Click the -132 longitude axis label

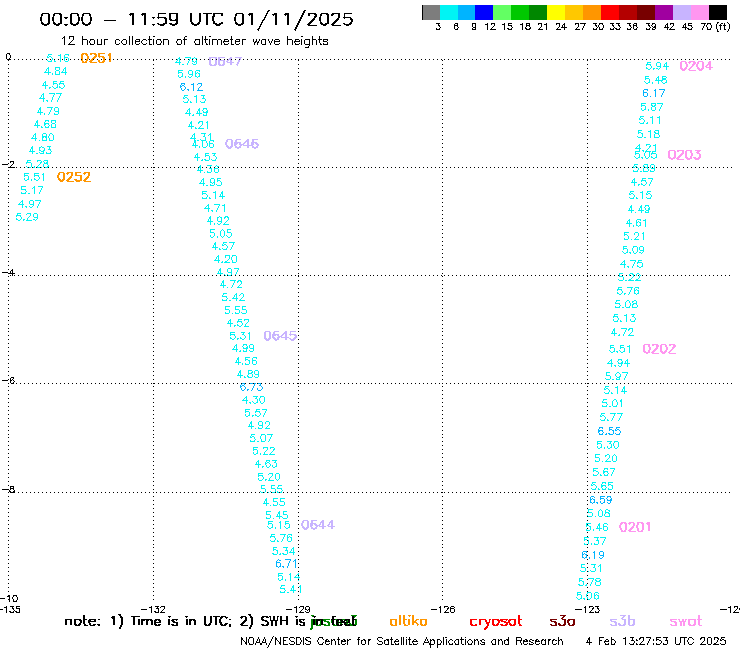153,609
